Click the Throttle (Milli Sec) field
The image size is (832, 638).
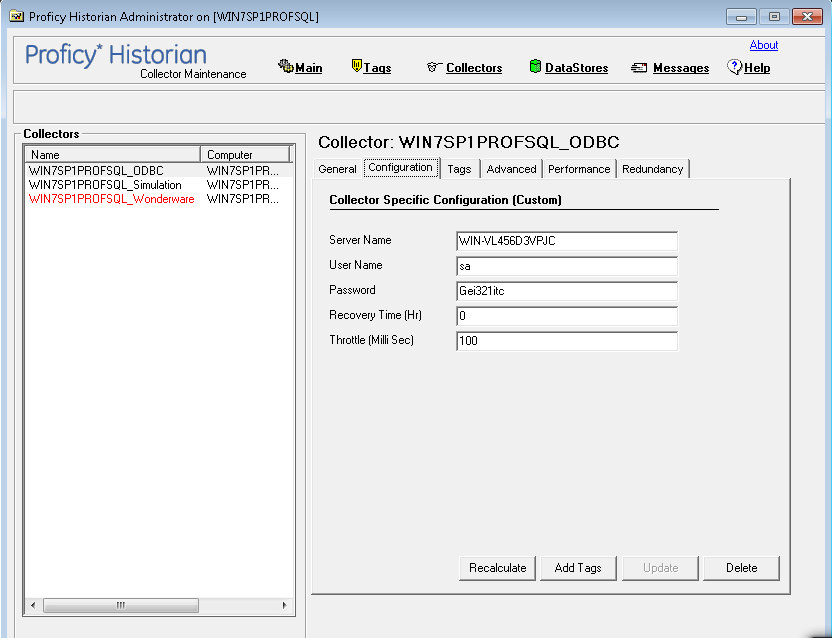pos(567,341)
